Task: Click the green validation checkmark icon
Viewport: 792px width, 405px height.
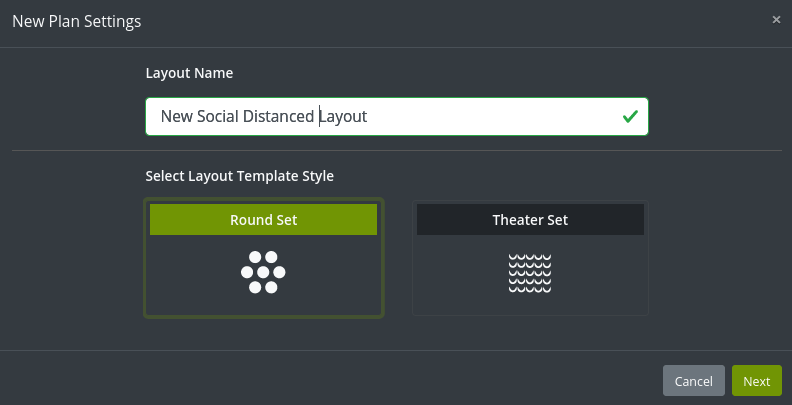Action: pyautogui.click(x=630, y=117)
